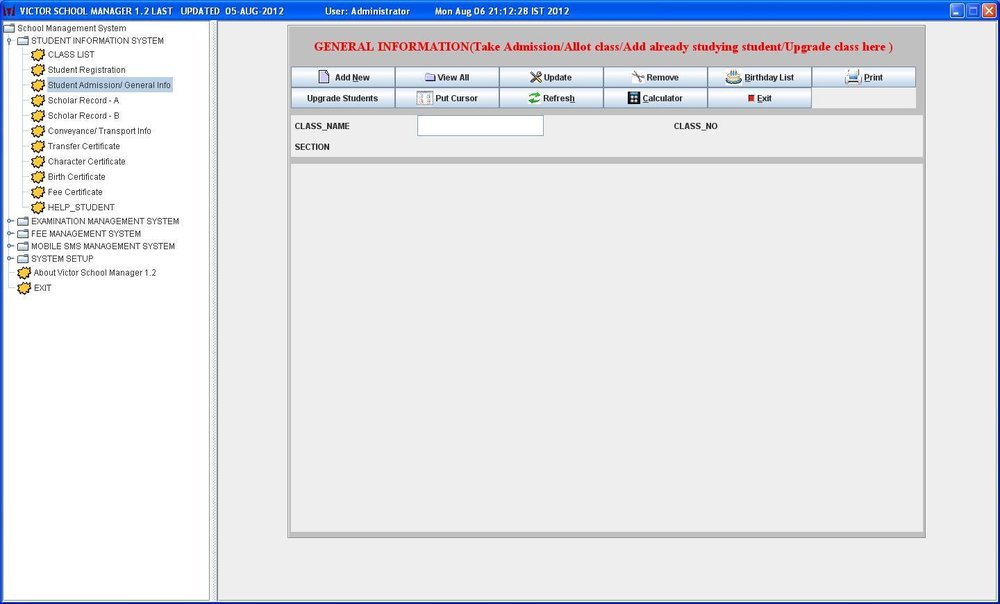Click gear icon beside CLASS LIST

coord(38,55)
